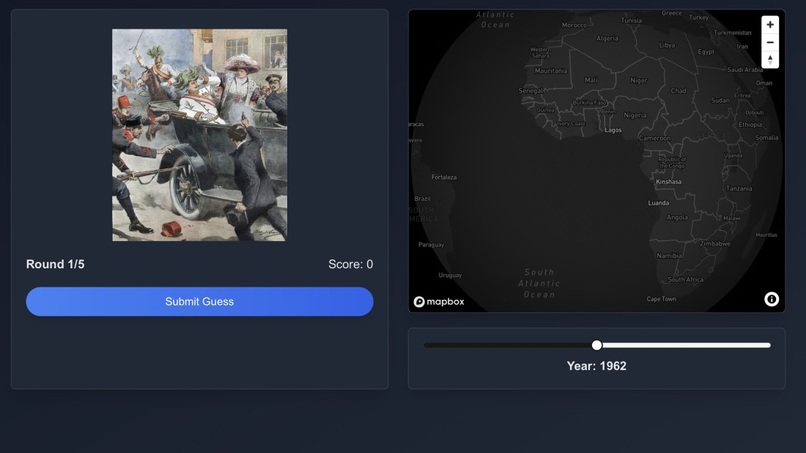Image resolution: width=806 pixels, height=453 pixels.
Task: Zoom in on the map
Action: 770,24
